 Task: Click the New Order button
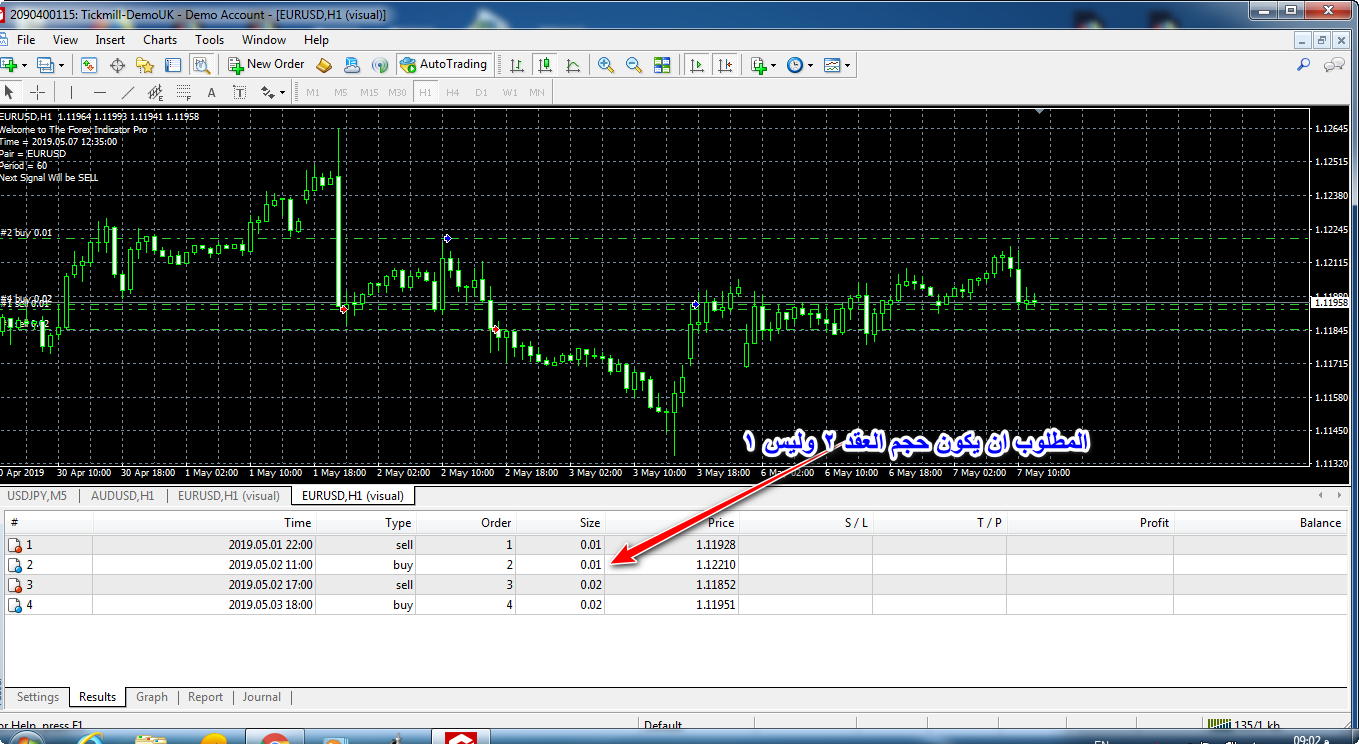coord(266,65)
